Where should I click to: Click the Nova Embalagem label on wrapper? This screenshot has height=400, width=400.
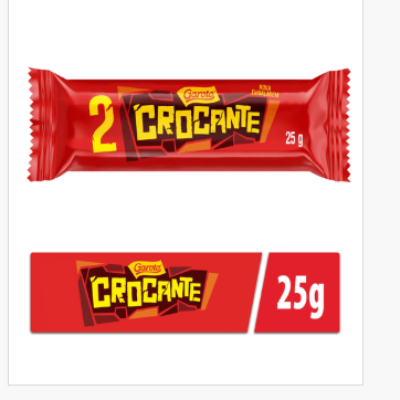tap(266, 92)
